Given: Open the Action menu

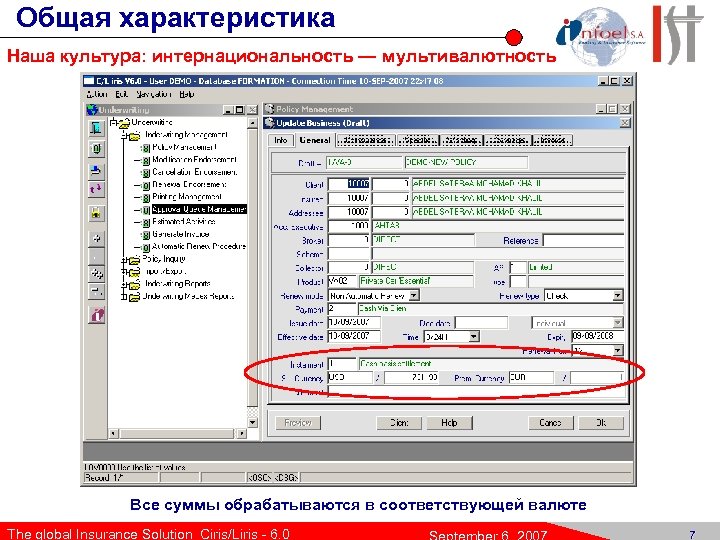Looking at the screenshot, I should (97, 94).
